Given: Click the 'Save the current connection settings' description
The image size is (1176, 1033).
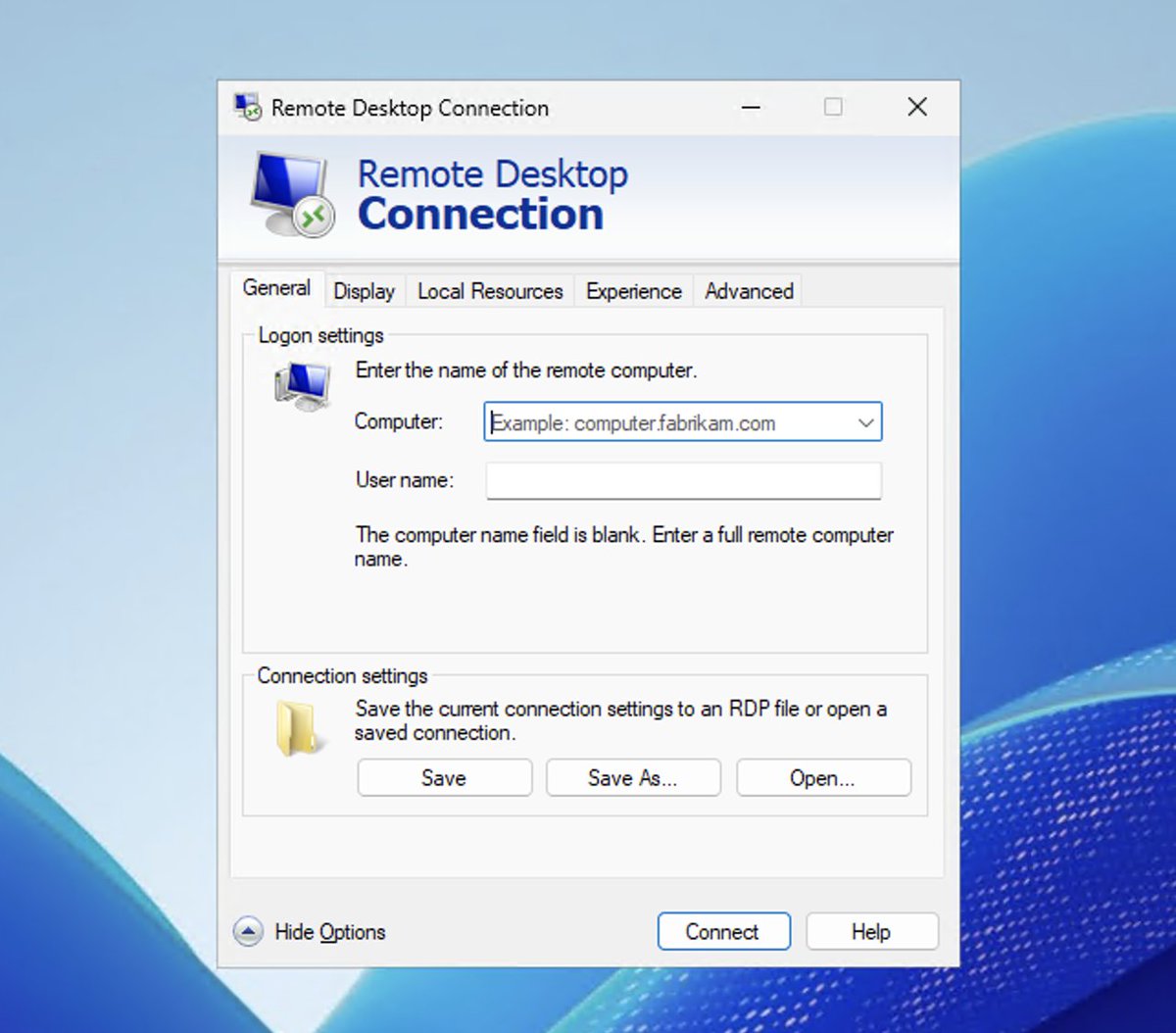Looking at the screenshot, I should click(x=620, y=720).
